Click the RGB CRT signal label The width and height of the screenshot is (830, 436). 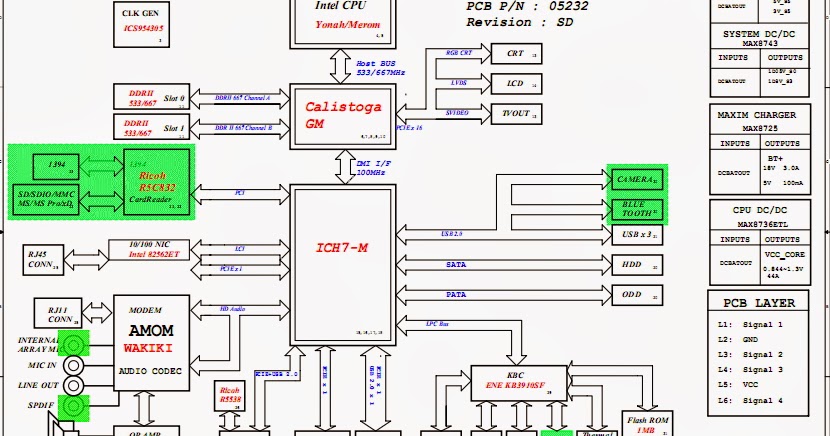pyautogui.click(x=458, y=53)
